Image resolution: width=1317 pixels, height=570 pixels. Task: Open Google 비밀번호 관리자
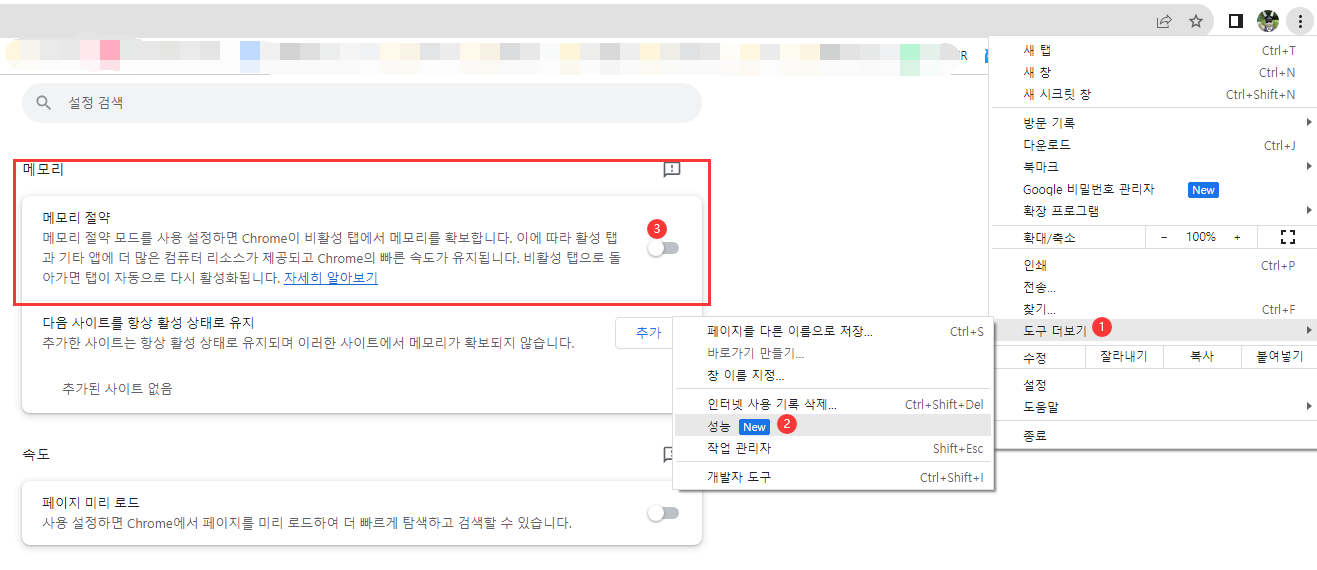[x=1153, y=189]
